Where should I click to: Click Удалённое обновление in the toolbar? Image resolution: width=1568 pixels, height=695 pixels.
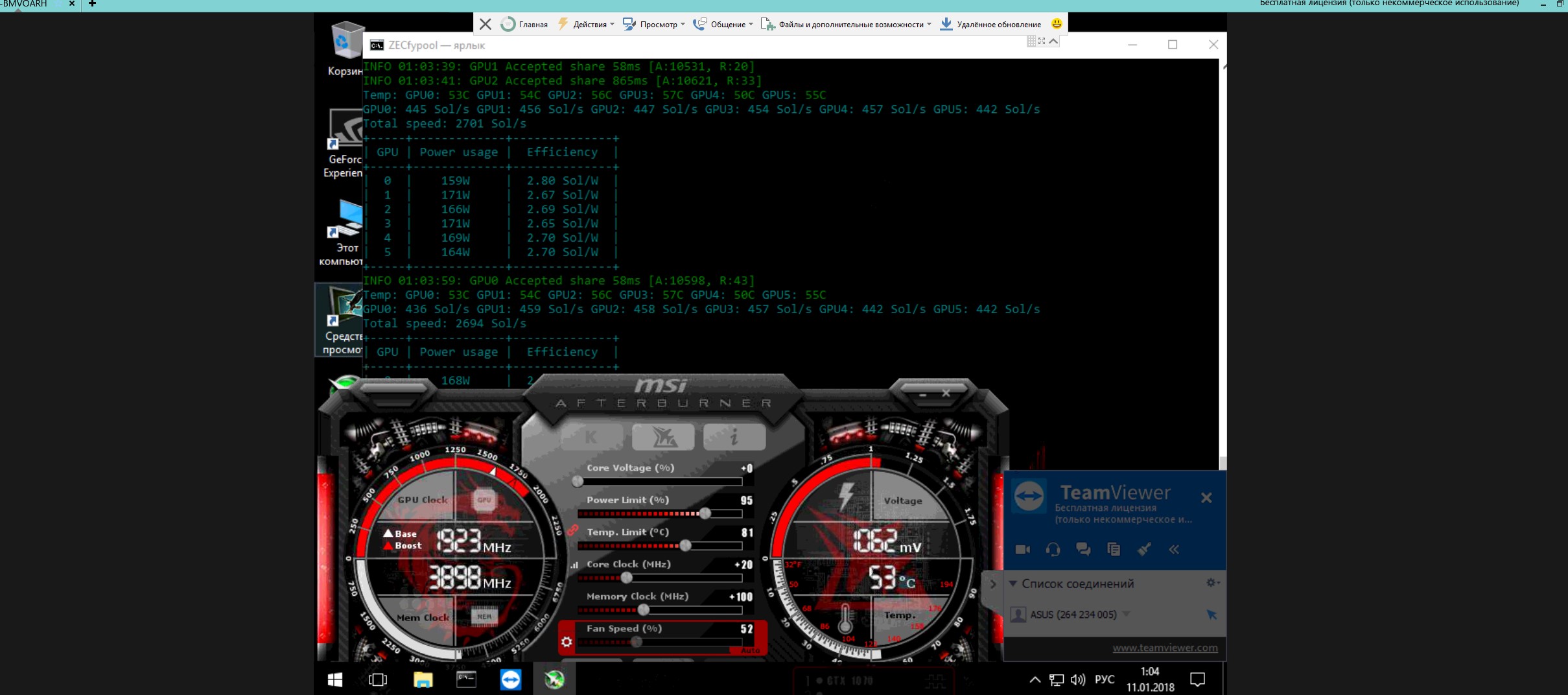click(x=990, y=24)
